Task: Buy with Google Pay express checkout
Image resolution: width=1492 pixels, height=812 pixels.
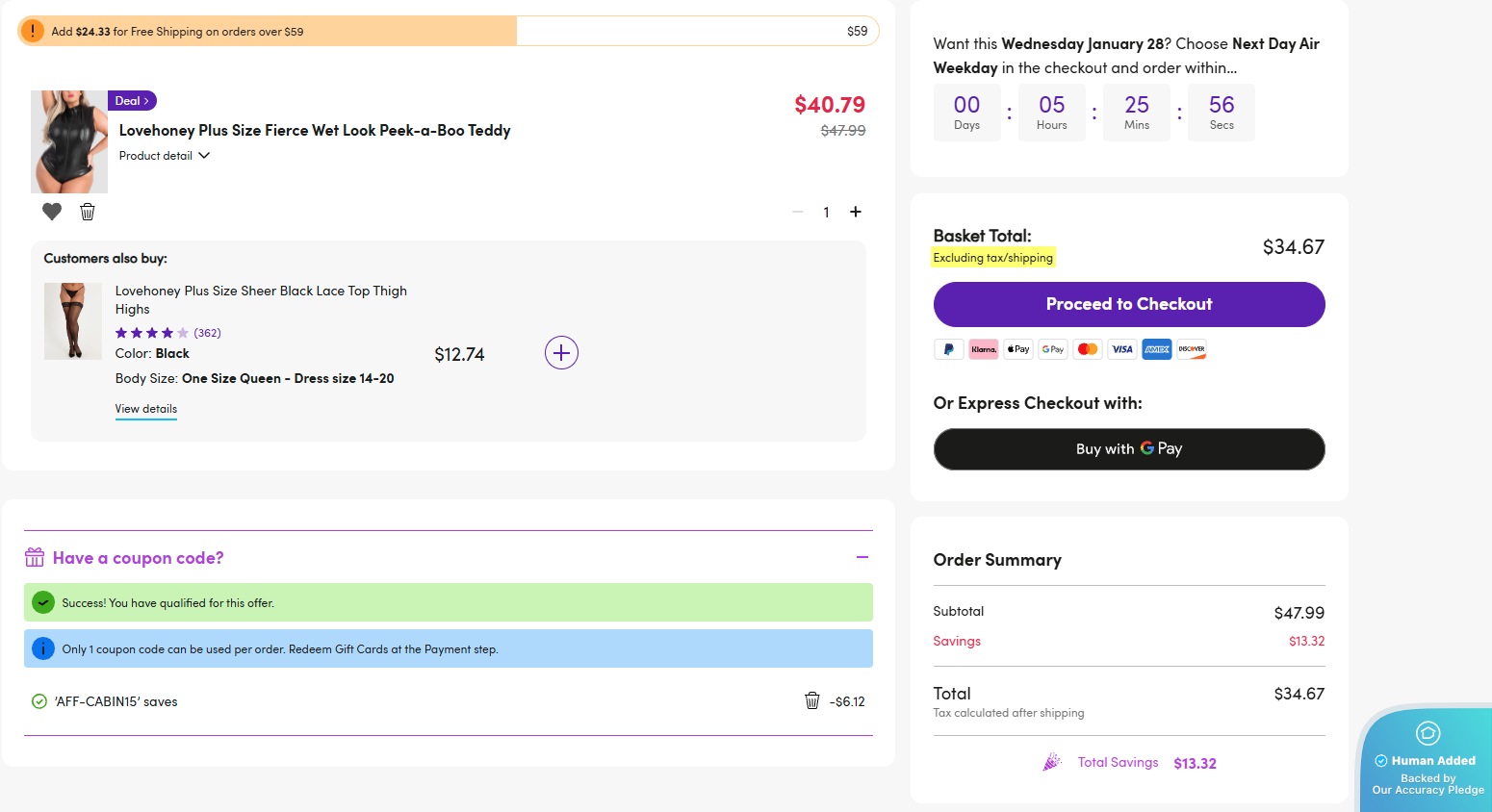Action: point(1129,449)
